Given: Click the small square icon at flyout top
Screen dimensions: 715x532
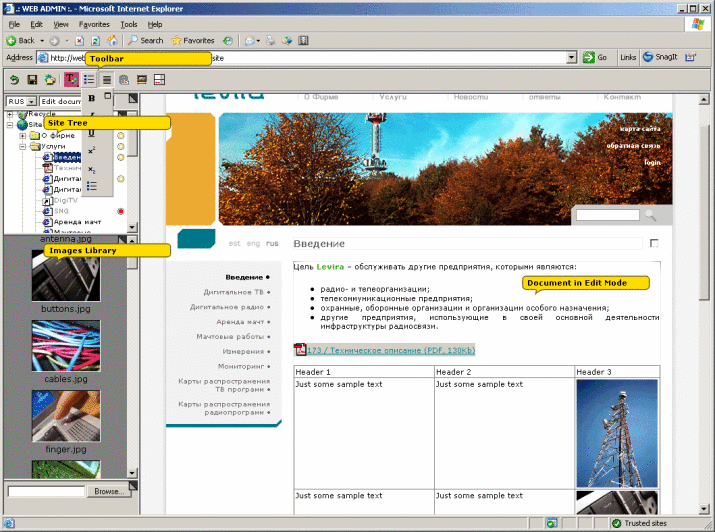Looking at the screenshot, I should coord(108,96).
